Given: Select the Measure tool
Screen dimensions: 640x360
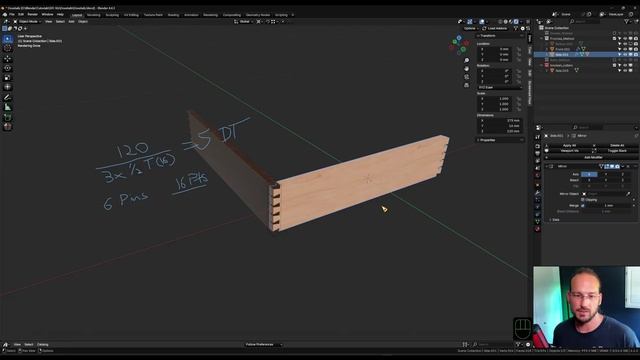Looking at the screenshot, I should coord(7,107).
